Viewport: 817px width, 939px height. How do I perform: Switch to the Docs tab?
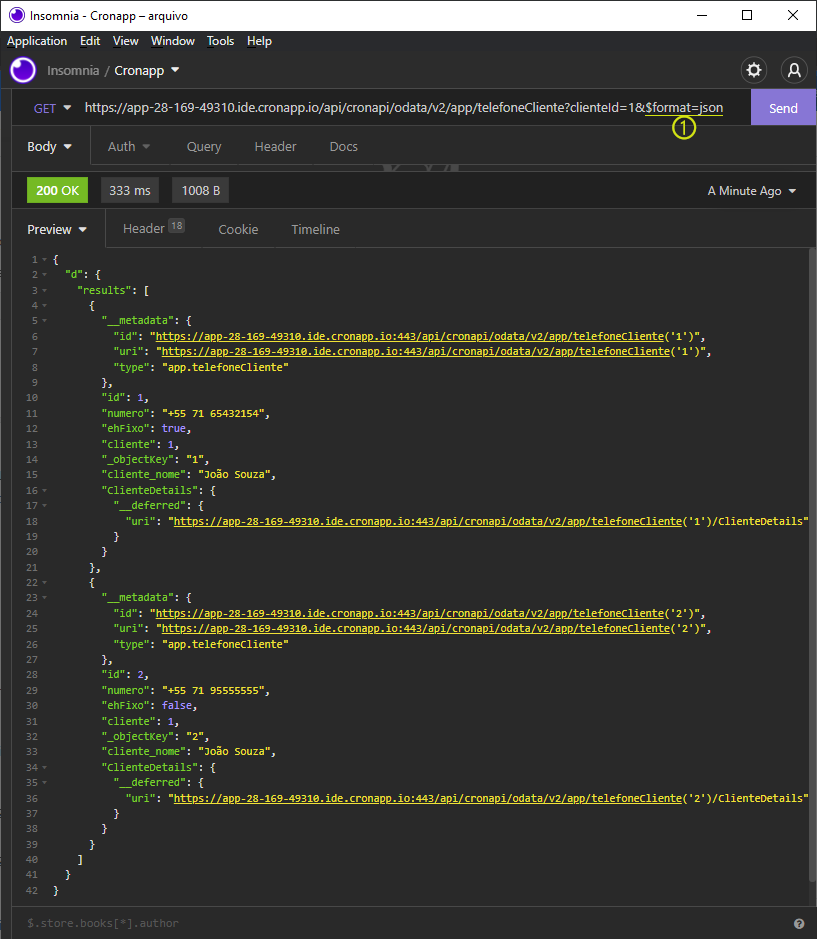point(344,147)
